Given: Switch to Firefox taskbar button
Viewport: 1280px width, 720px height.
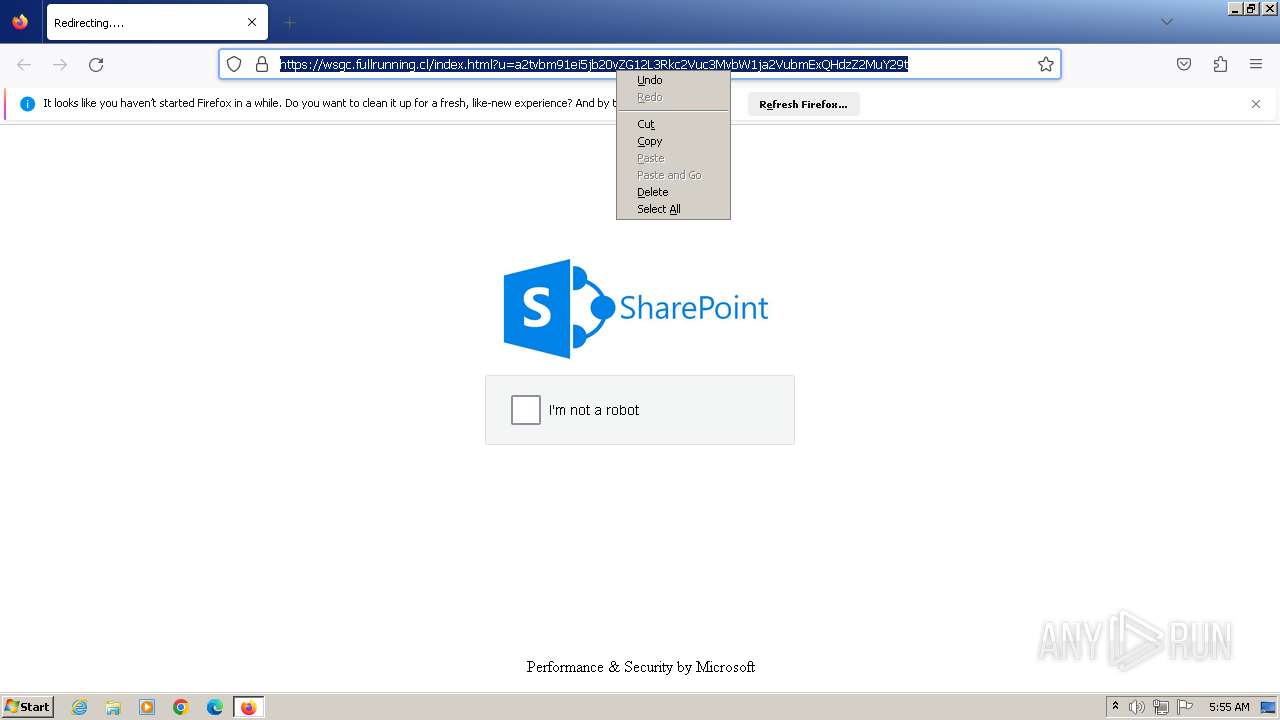Looking at the screenshot, I should (x=248, y=707).
